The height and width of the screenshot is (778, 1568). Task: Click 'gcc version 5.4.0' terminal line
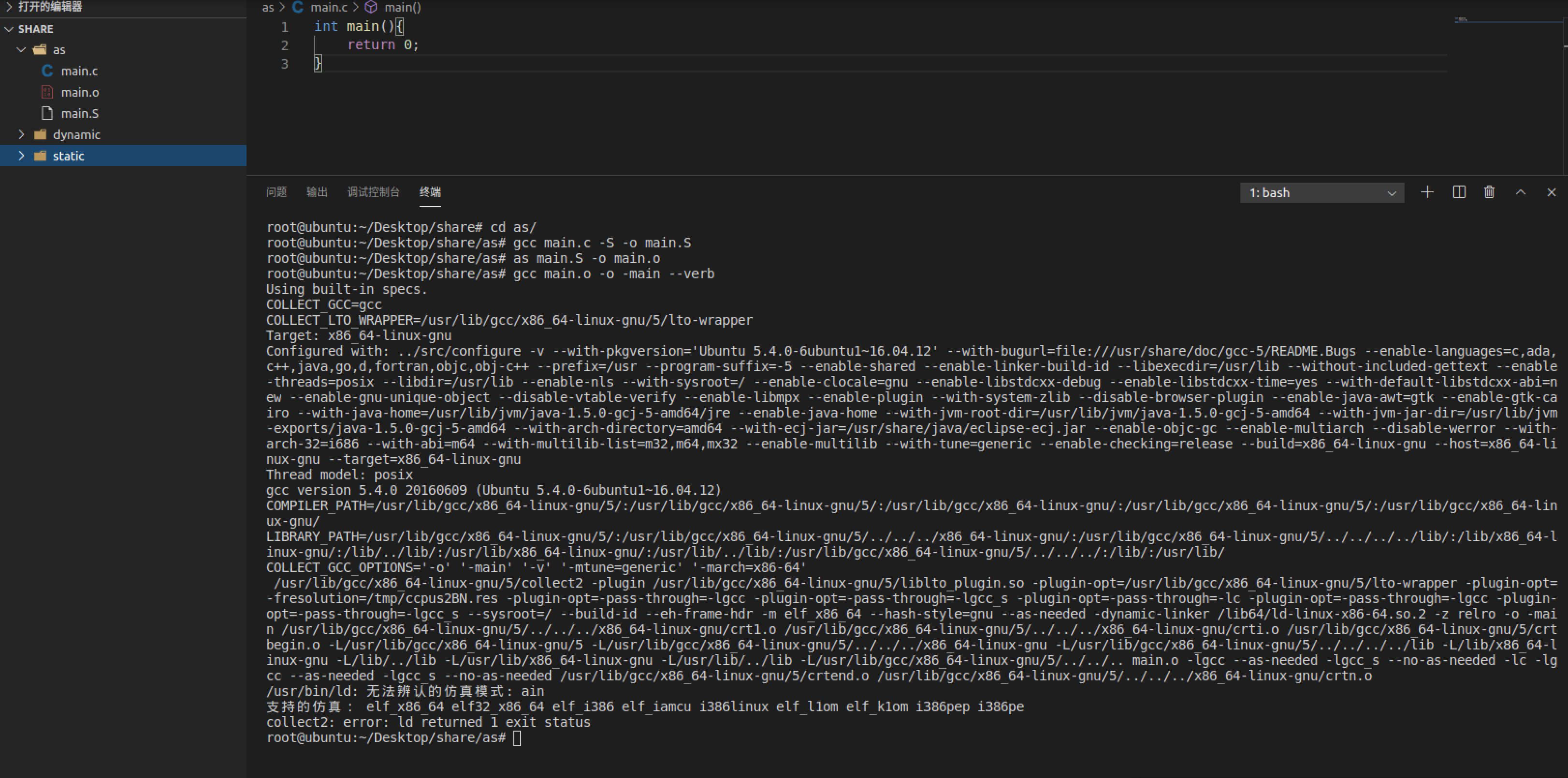pyautogui.click(x=494, y=490)
